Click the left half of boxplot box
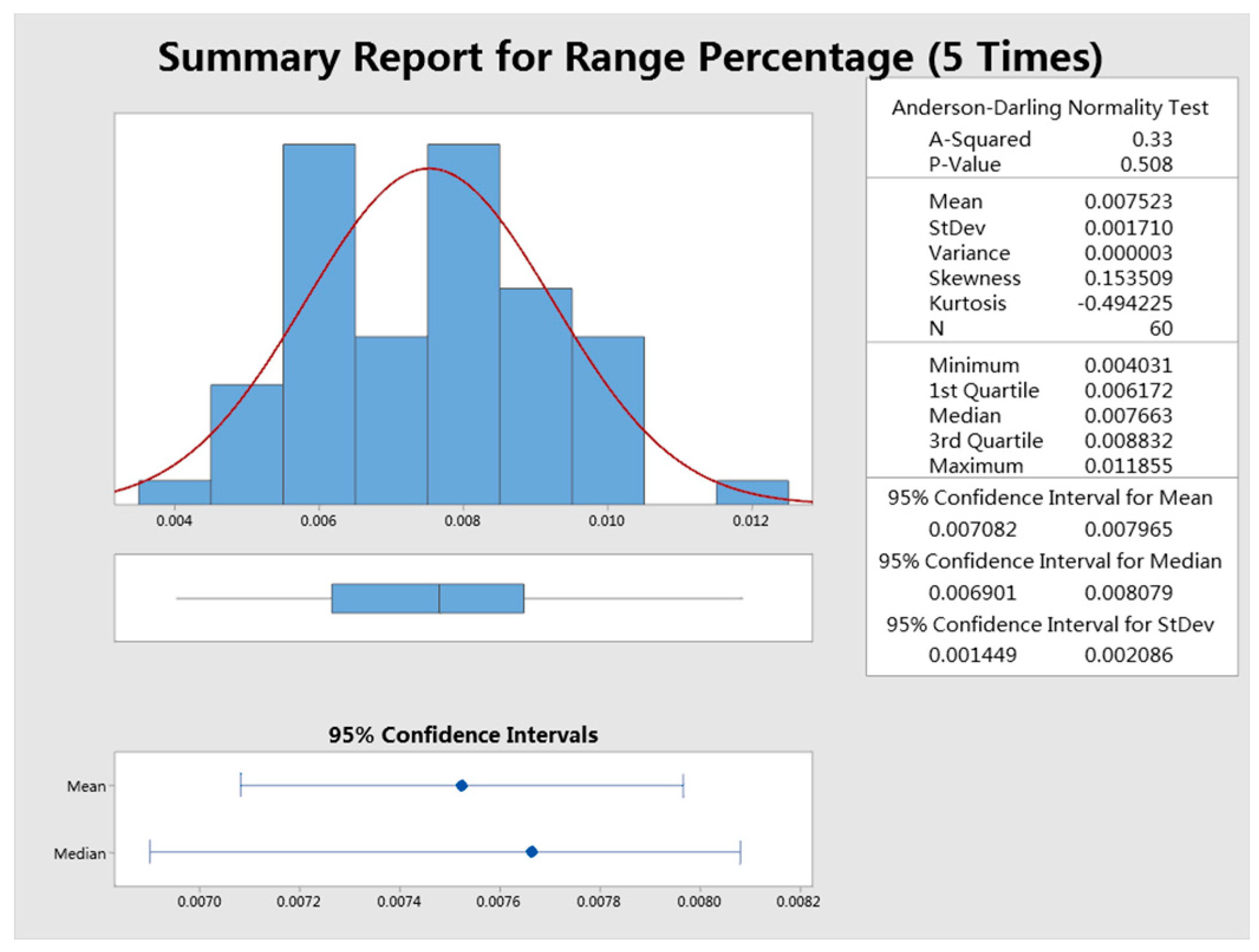 385,598
